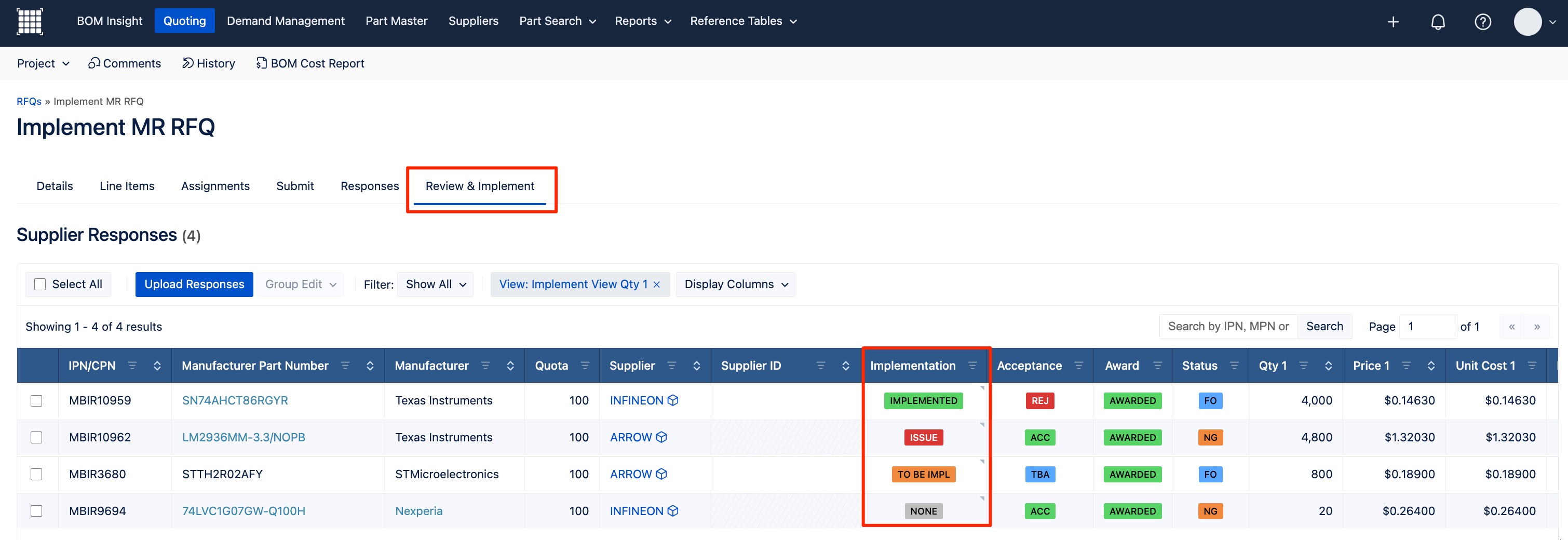Sort the Supplier column

coord(697,365)
